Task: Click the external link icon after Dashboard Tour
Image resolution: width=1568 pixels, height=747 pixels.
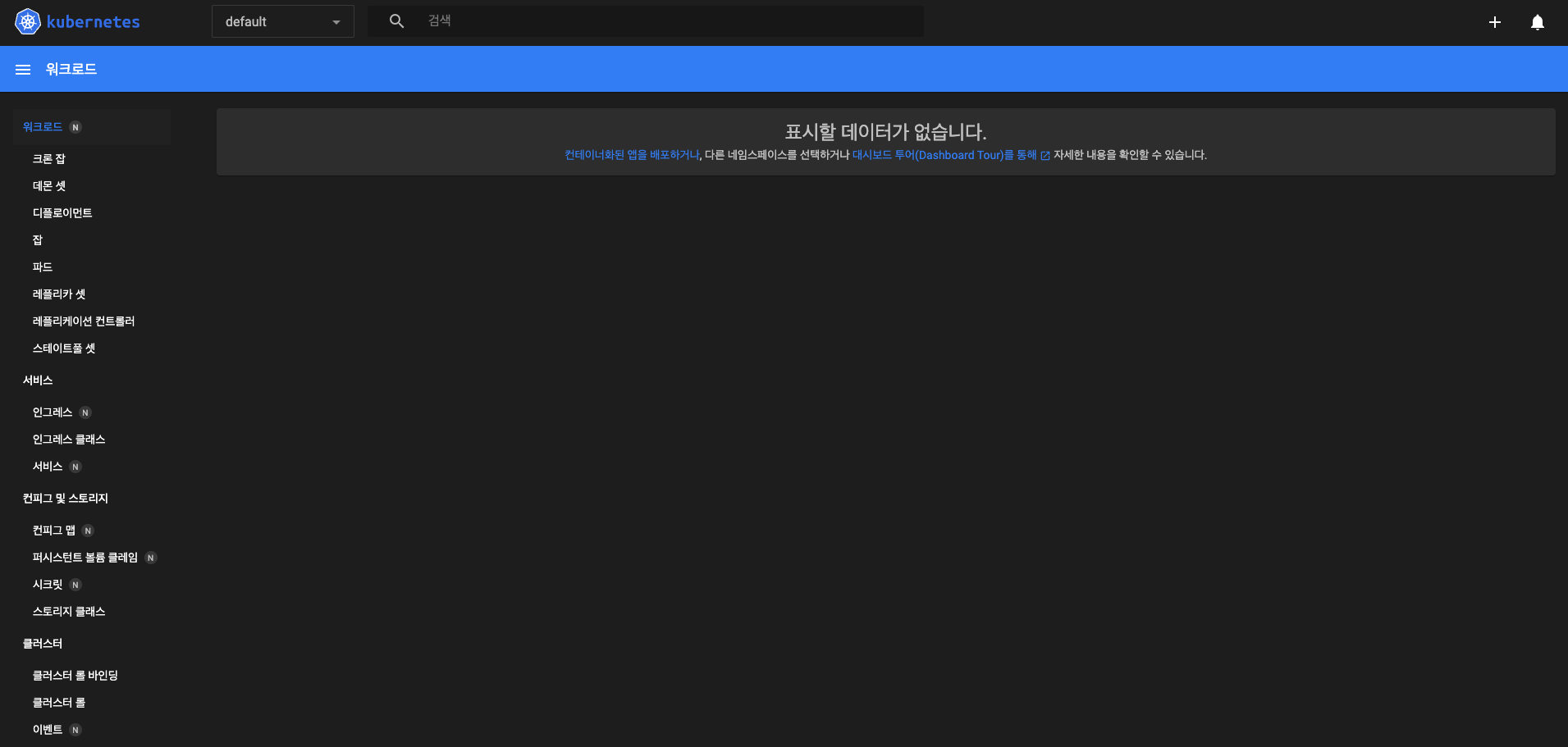Action: click(1045, 156)
